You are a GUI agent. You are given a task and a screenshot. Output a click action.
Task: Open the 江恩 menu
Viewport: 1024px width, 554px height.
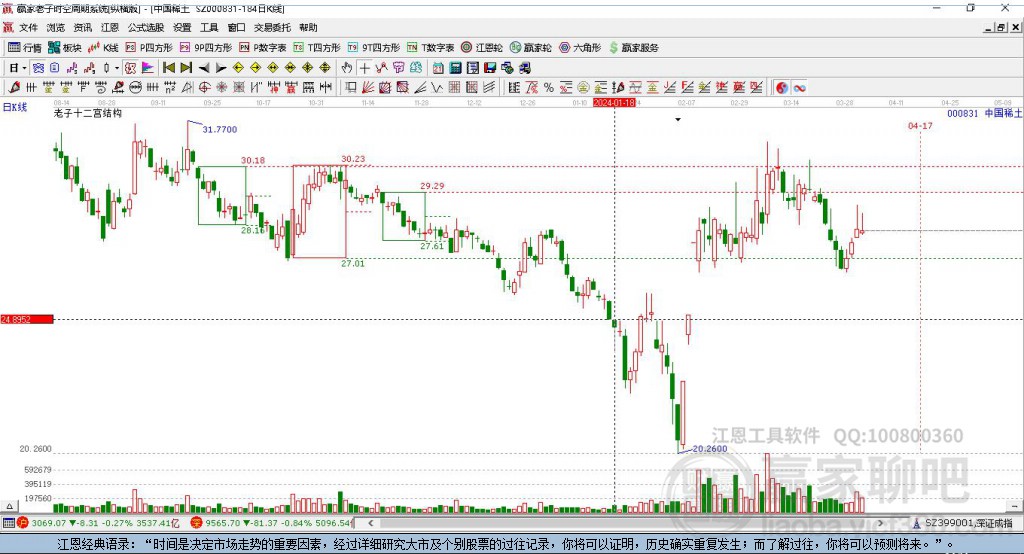[x=110, y=27]
